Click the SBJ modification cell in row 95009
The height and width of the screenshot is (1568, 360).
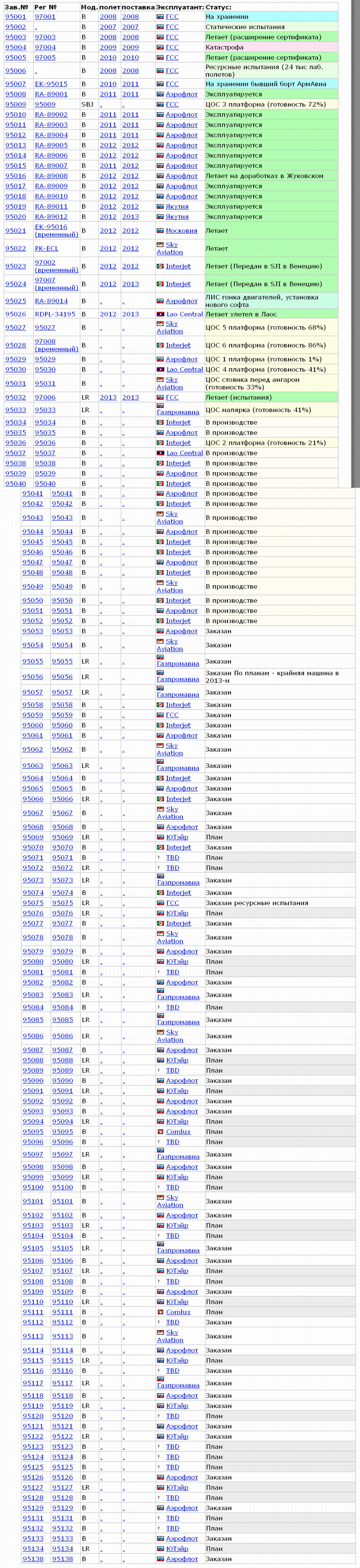point(89,105)
